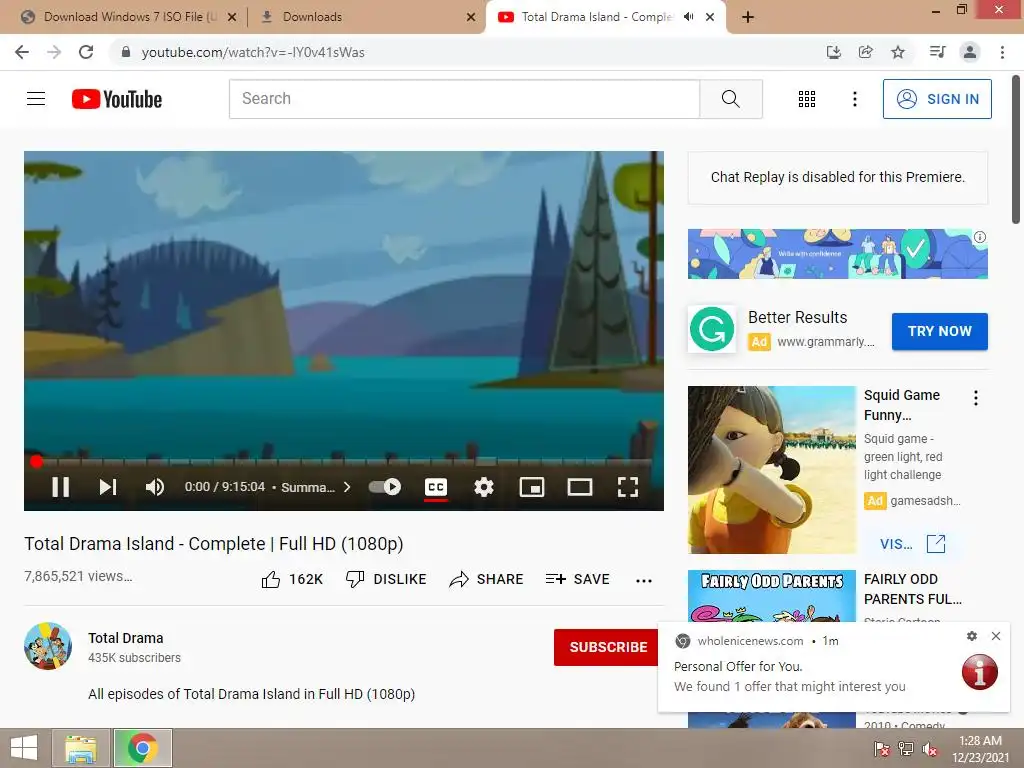Go to YouTube home via logo
Image resolution: width=1024 pixels, height=768 pixels.
[117, 99]
